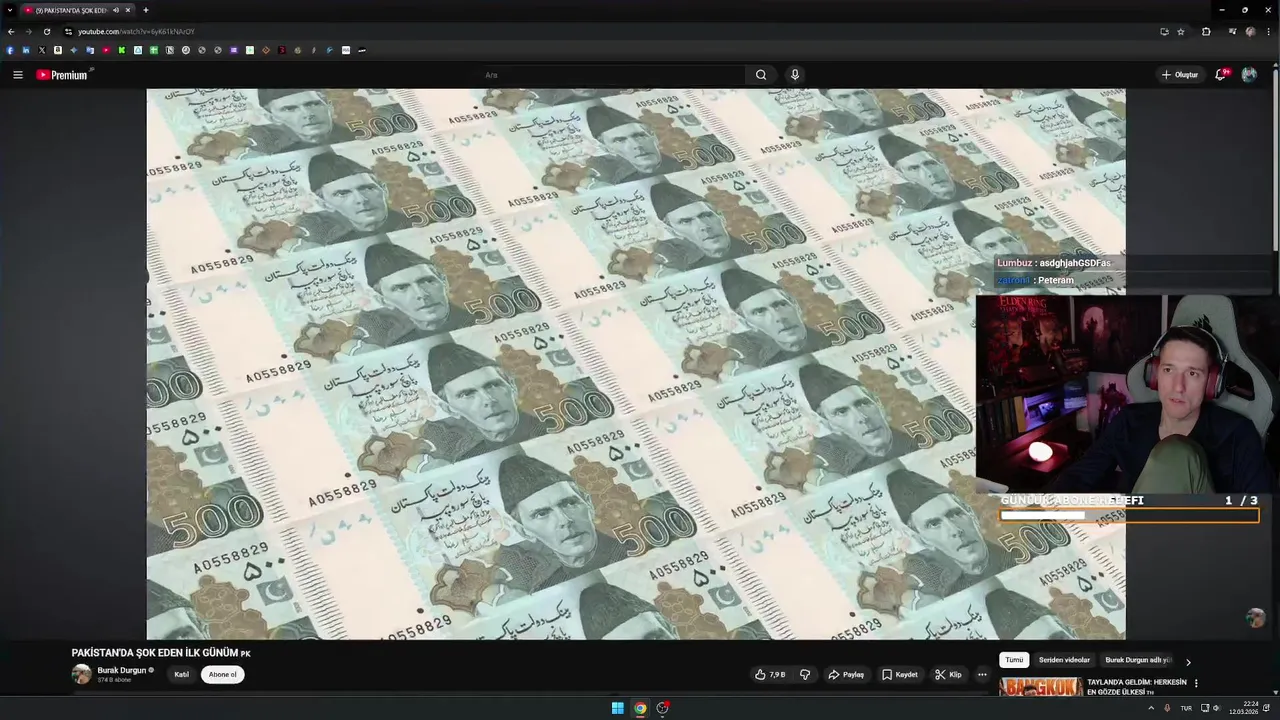Screen dimensions: 1280x720
Task: Open Burak Durgun channel name link
Action: pos(122,670)
